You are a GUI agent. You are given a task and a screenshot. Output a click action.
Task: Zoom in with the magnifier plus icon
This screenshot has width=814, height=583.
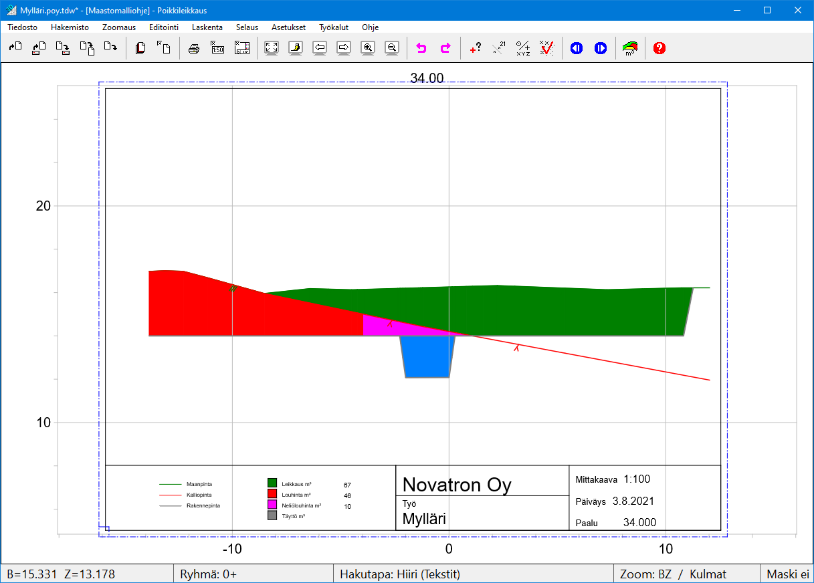[368, 48]
